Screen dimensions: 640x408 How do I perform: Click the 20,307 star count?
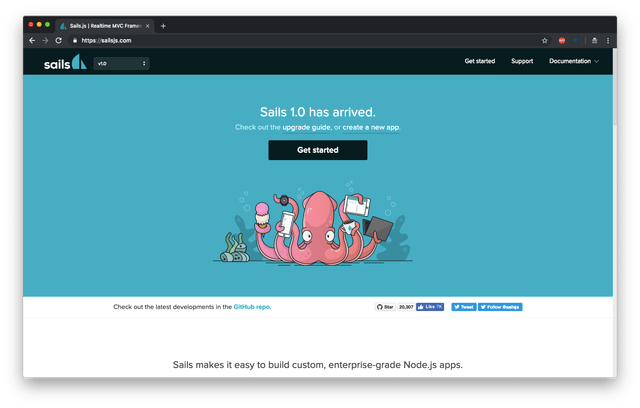point(406,307)
